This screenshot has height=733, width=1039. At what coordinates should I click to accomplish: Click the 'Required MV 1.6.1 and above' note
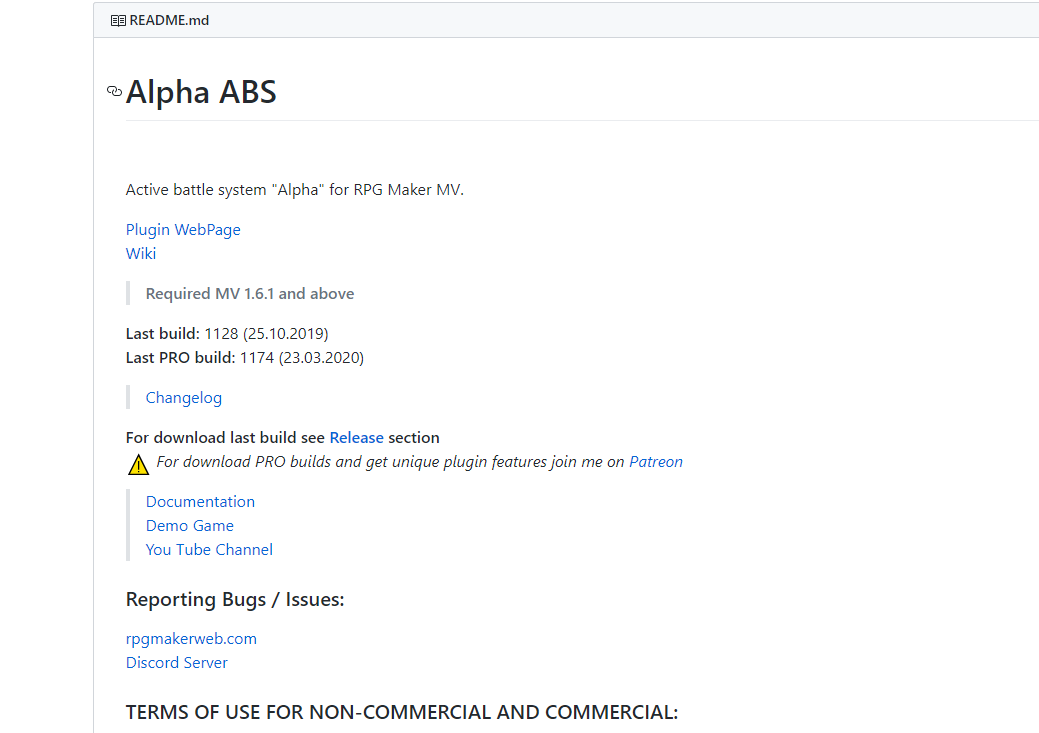250,294
